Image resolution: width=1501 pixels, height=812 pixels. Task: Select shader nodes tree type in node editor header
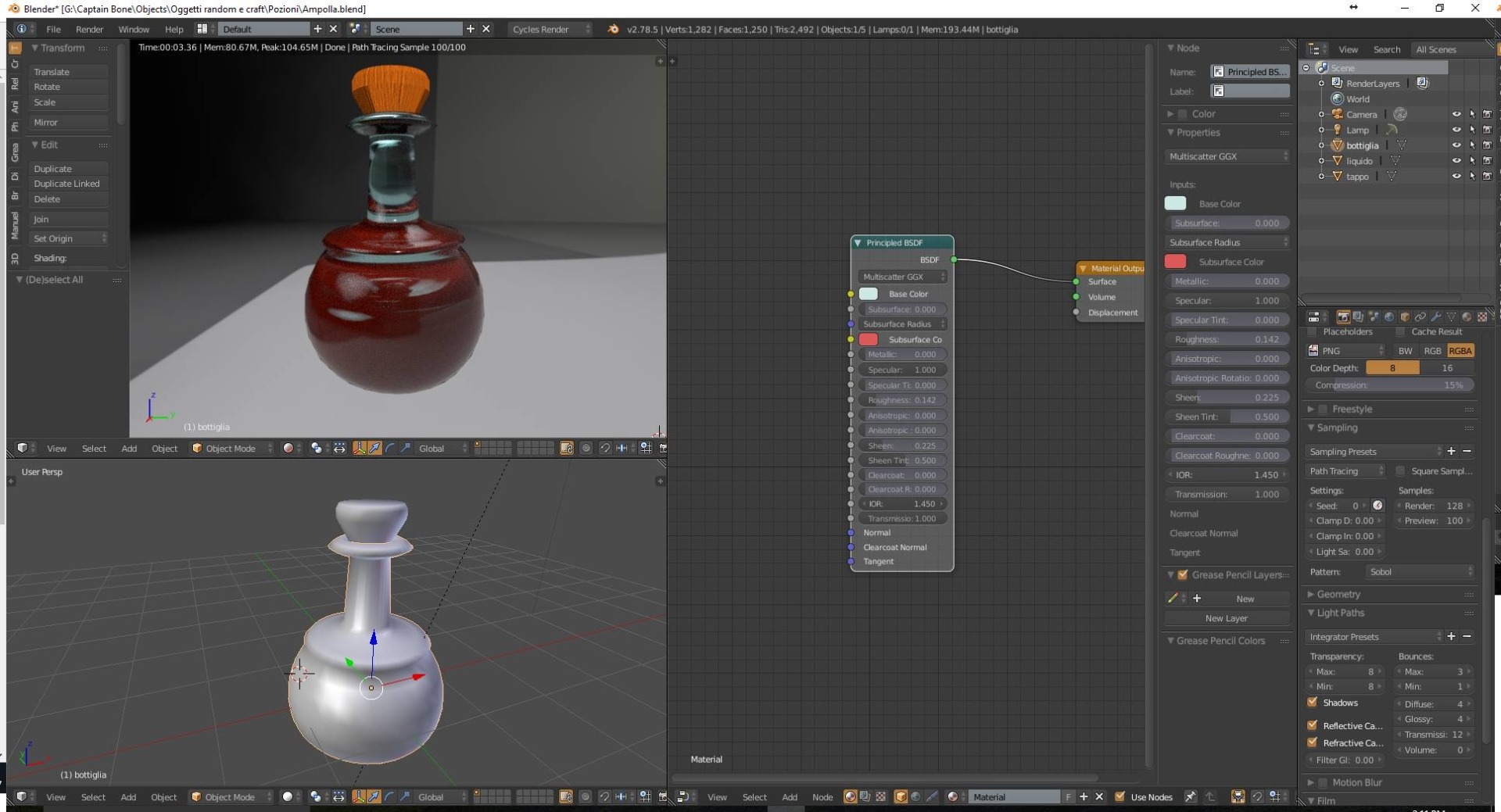[850, 796]
